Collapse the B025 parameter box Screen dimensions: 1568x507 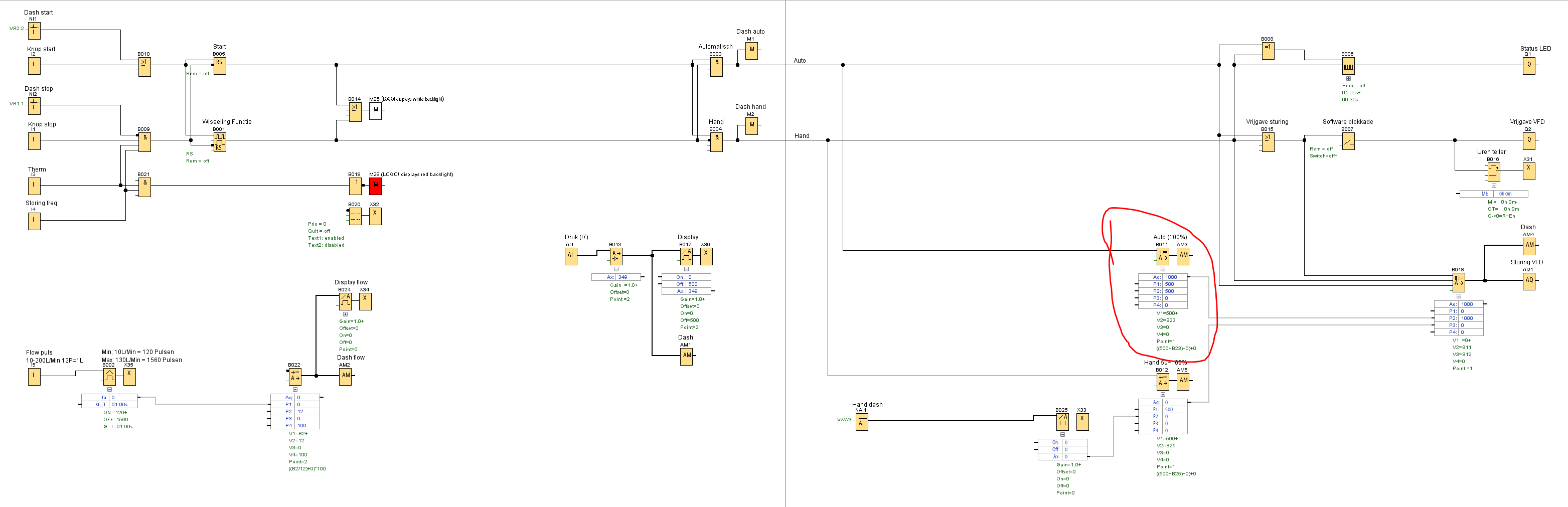pos(1062,435)
